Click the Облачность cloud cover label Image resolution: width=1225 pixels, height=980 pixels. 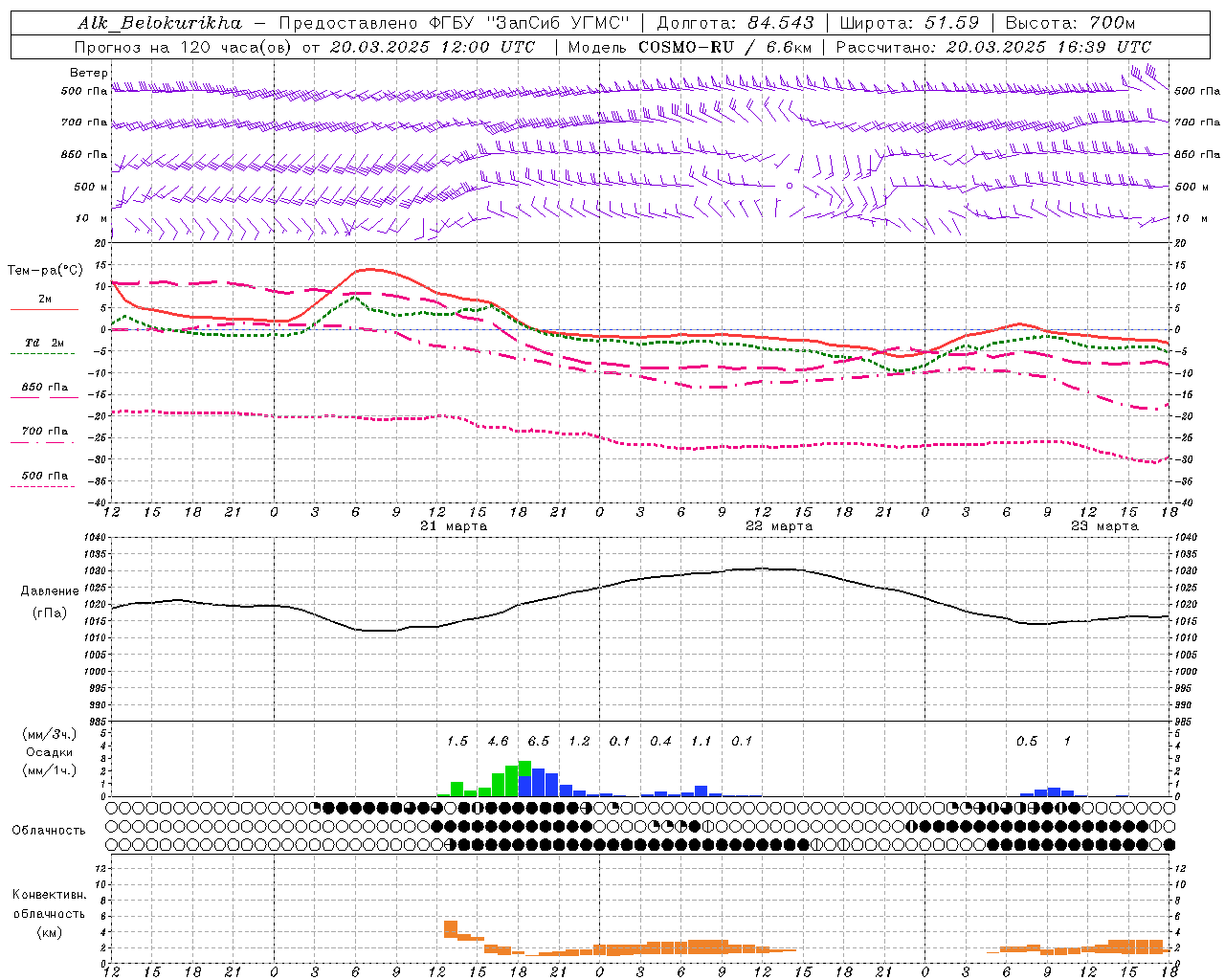tap(49, 830)
